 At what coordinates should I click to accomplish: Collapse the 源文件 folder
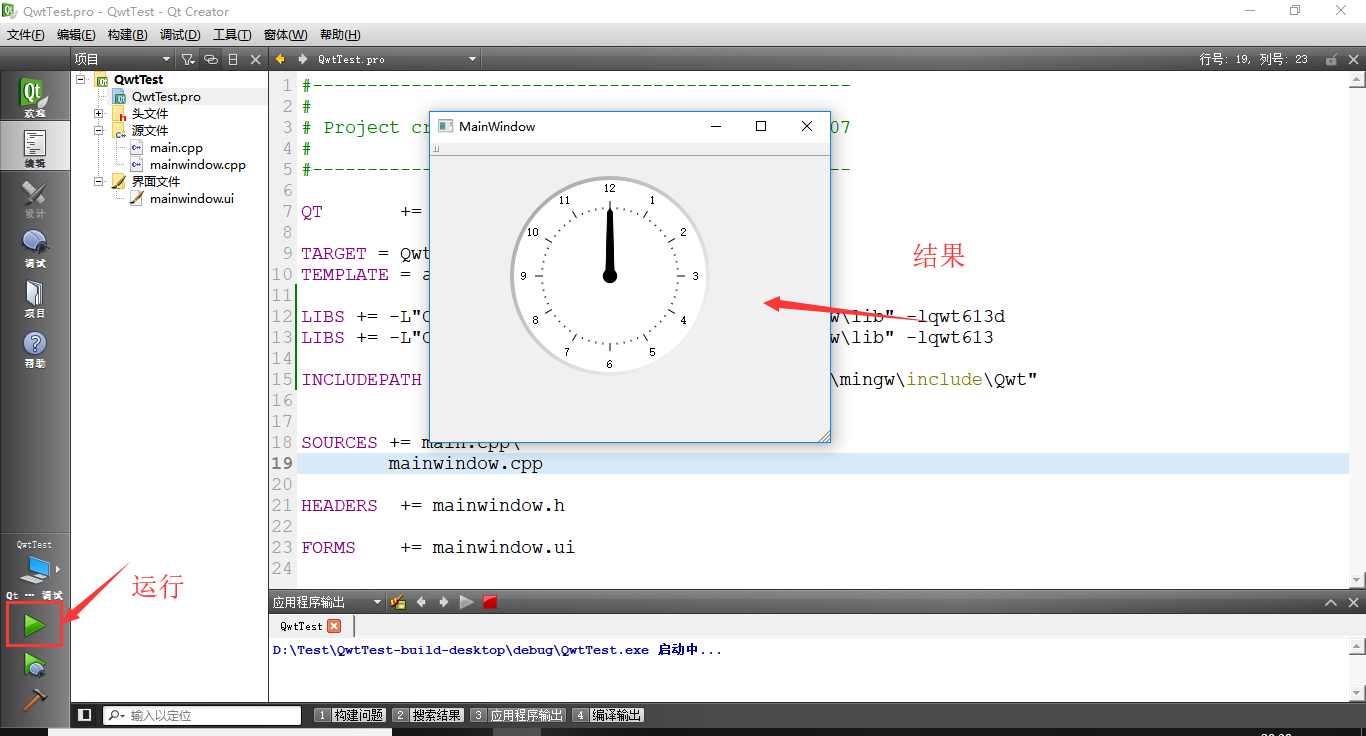(99, 130)
